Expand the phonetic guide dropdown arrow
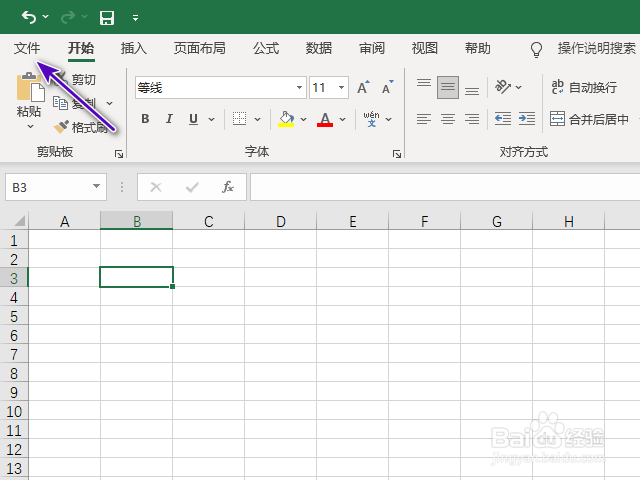 click(x=389, y=119)
